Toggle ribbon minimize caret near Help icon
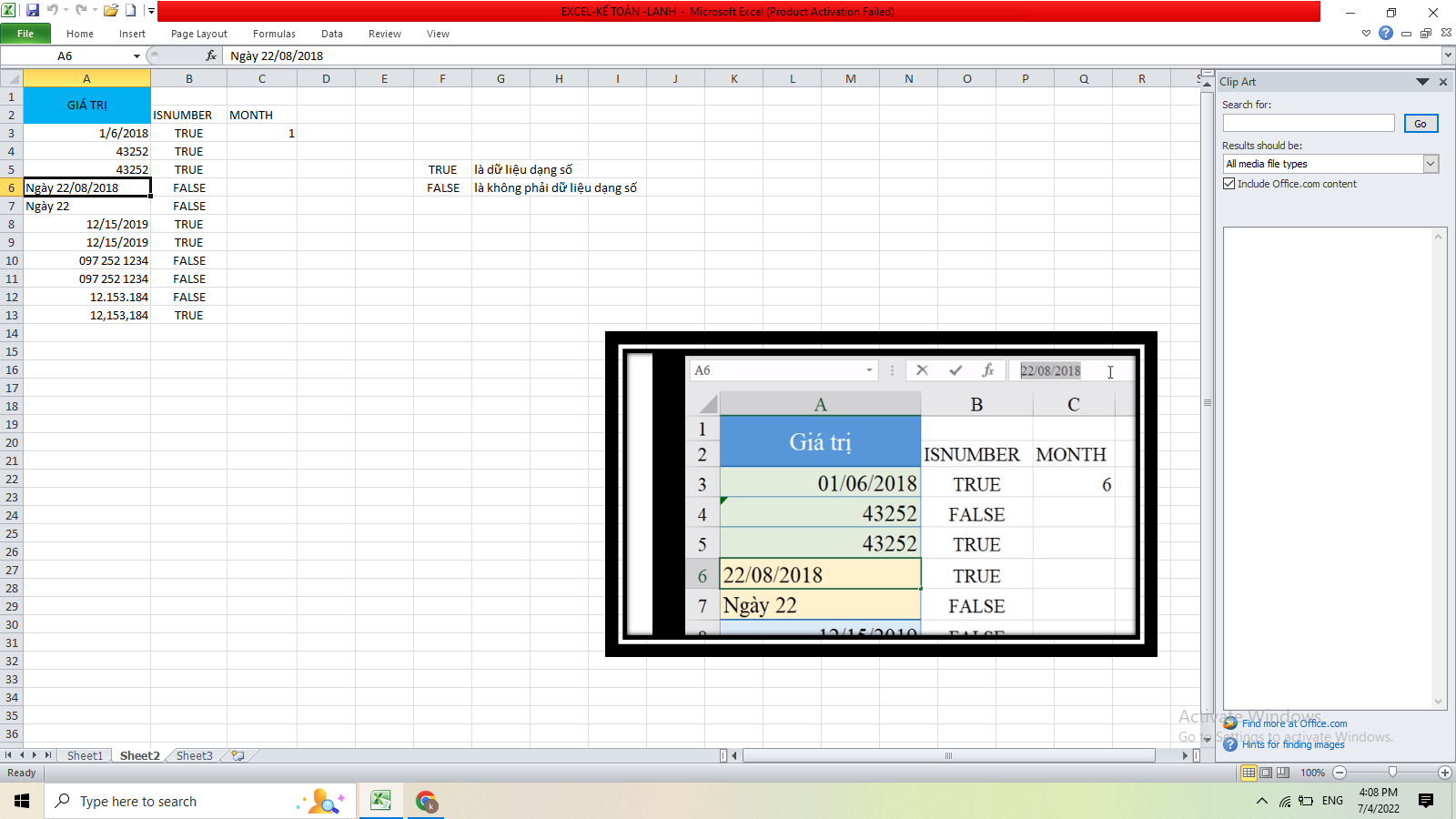1456x819 pixels. click(1366, 34)
